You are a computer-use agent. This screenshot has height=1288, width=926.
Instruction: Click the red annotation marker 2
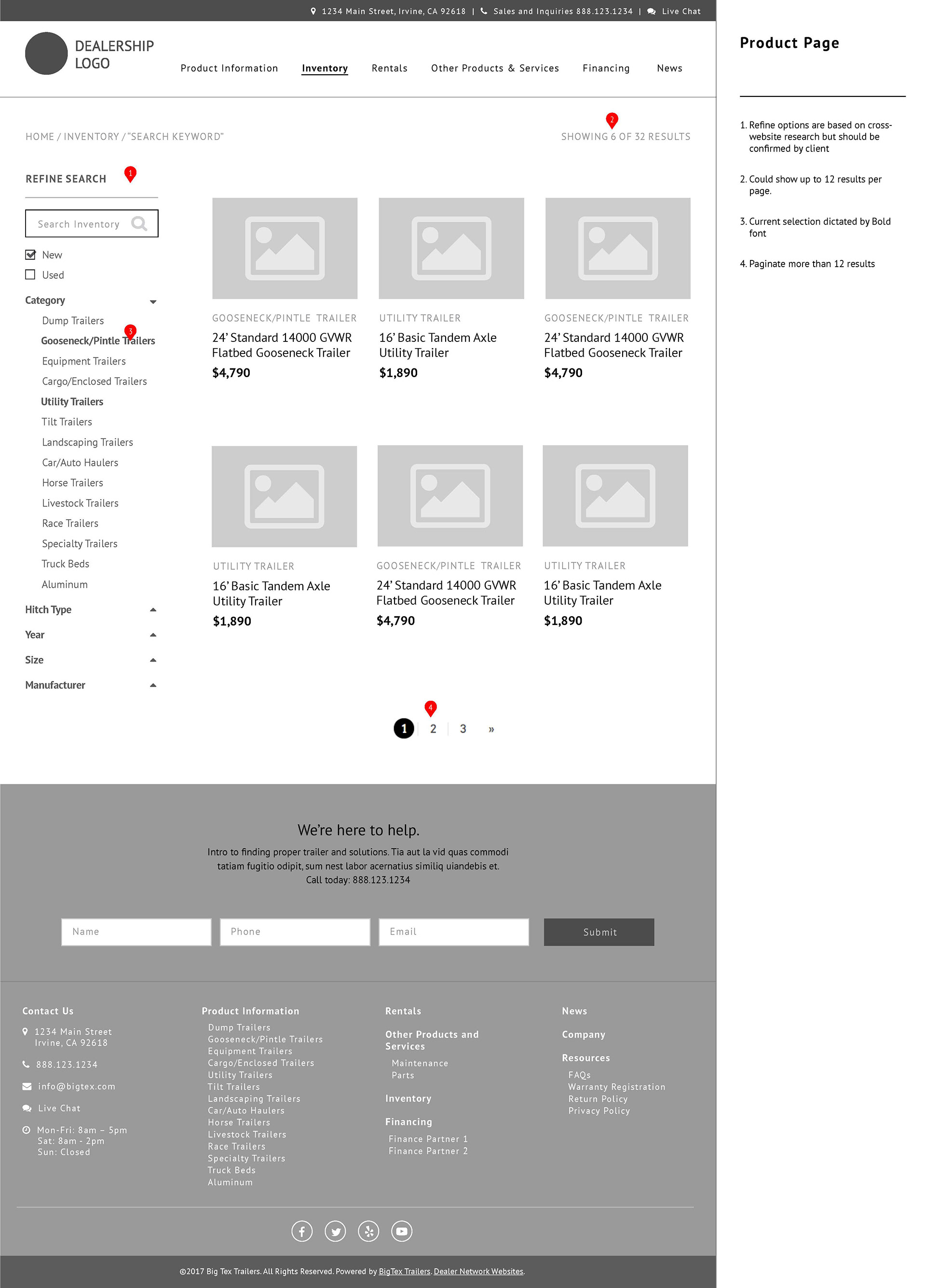(x=611, y=120)
